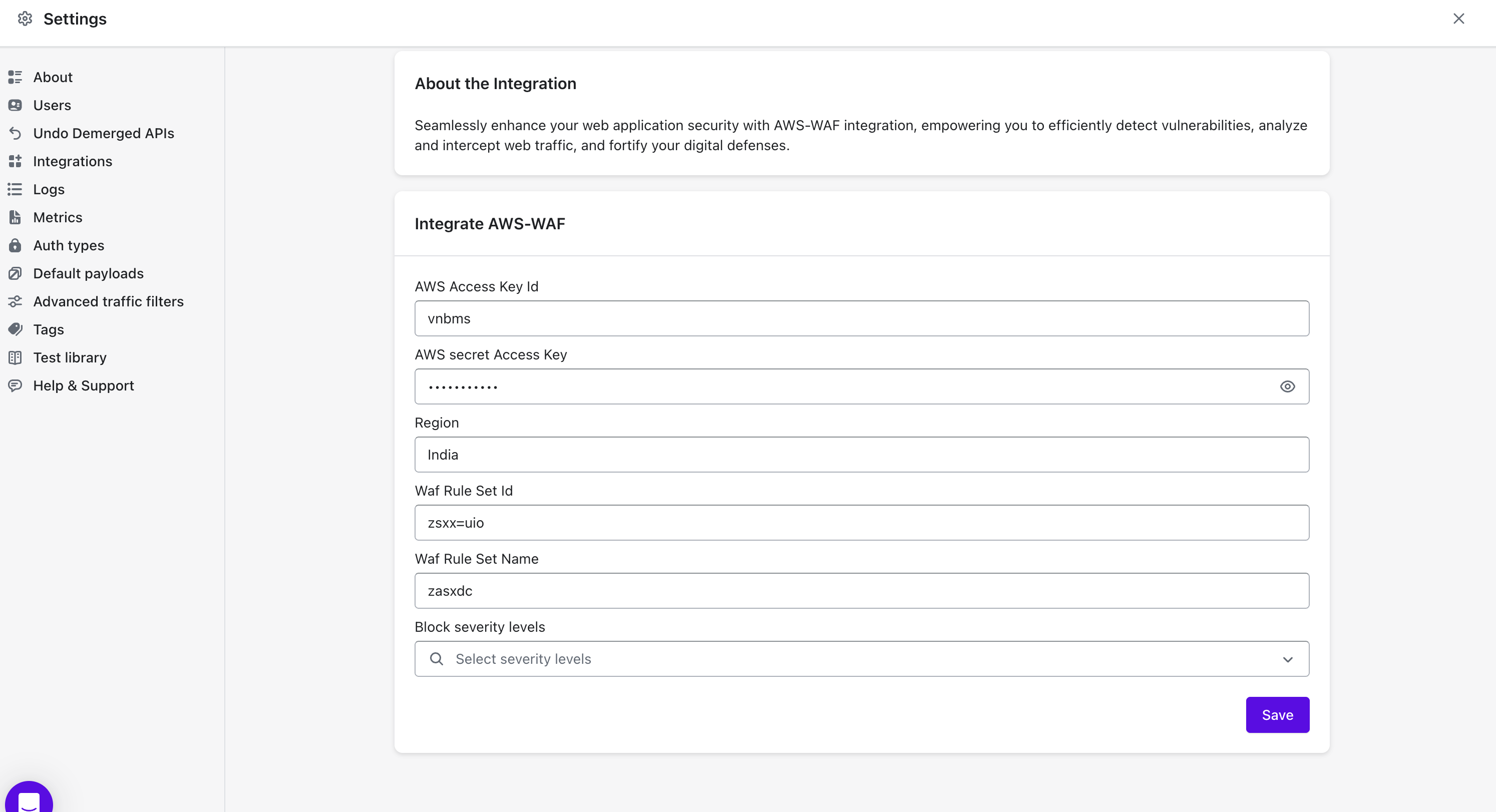Open Help & Support
This screenshot has height=812, width=1496.
[x=84, y=385]
